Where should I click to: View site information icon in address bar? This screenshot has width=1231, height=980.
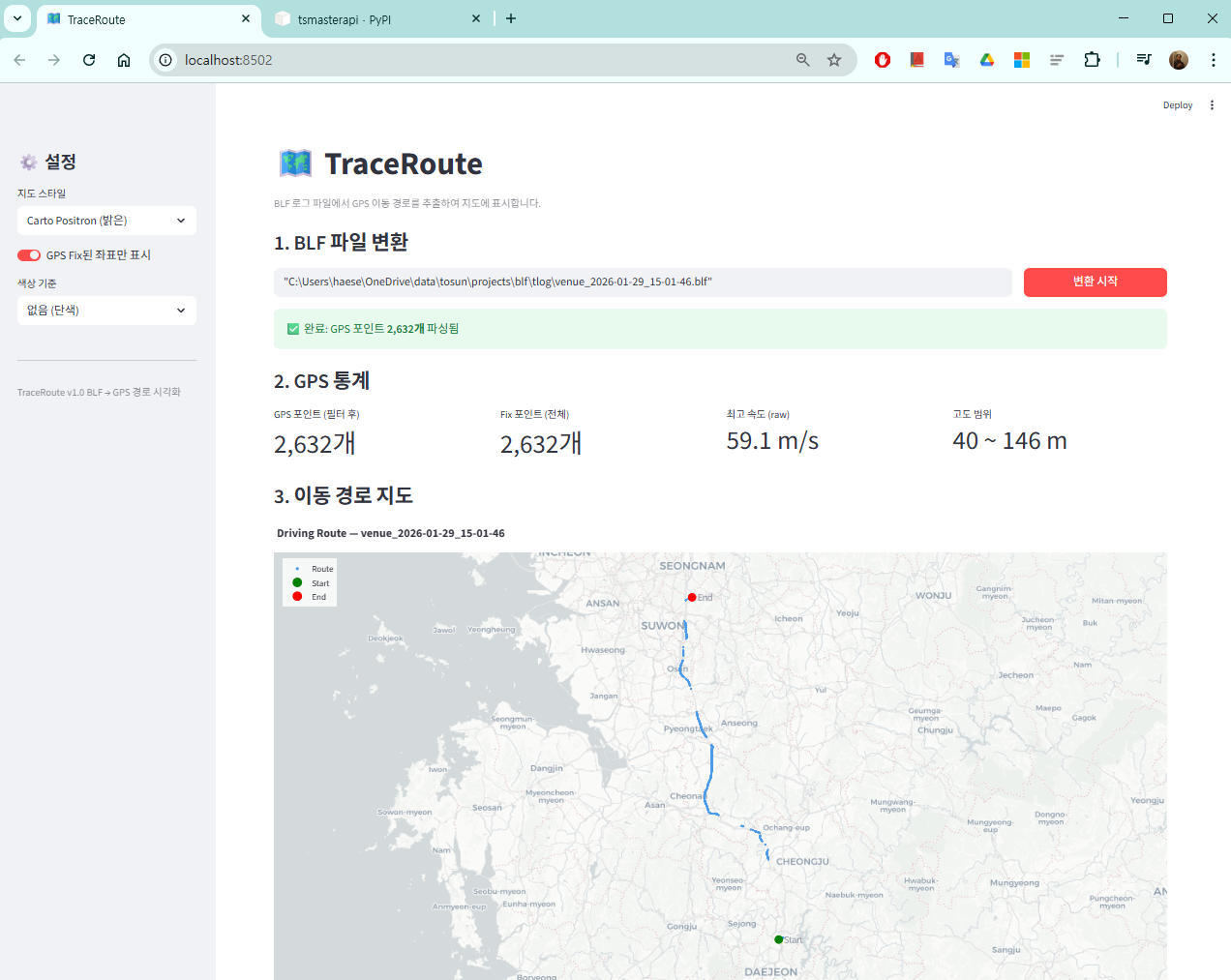(165, 60)
